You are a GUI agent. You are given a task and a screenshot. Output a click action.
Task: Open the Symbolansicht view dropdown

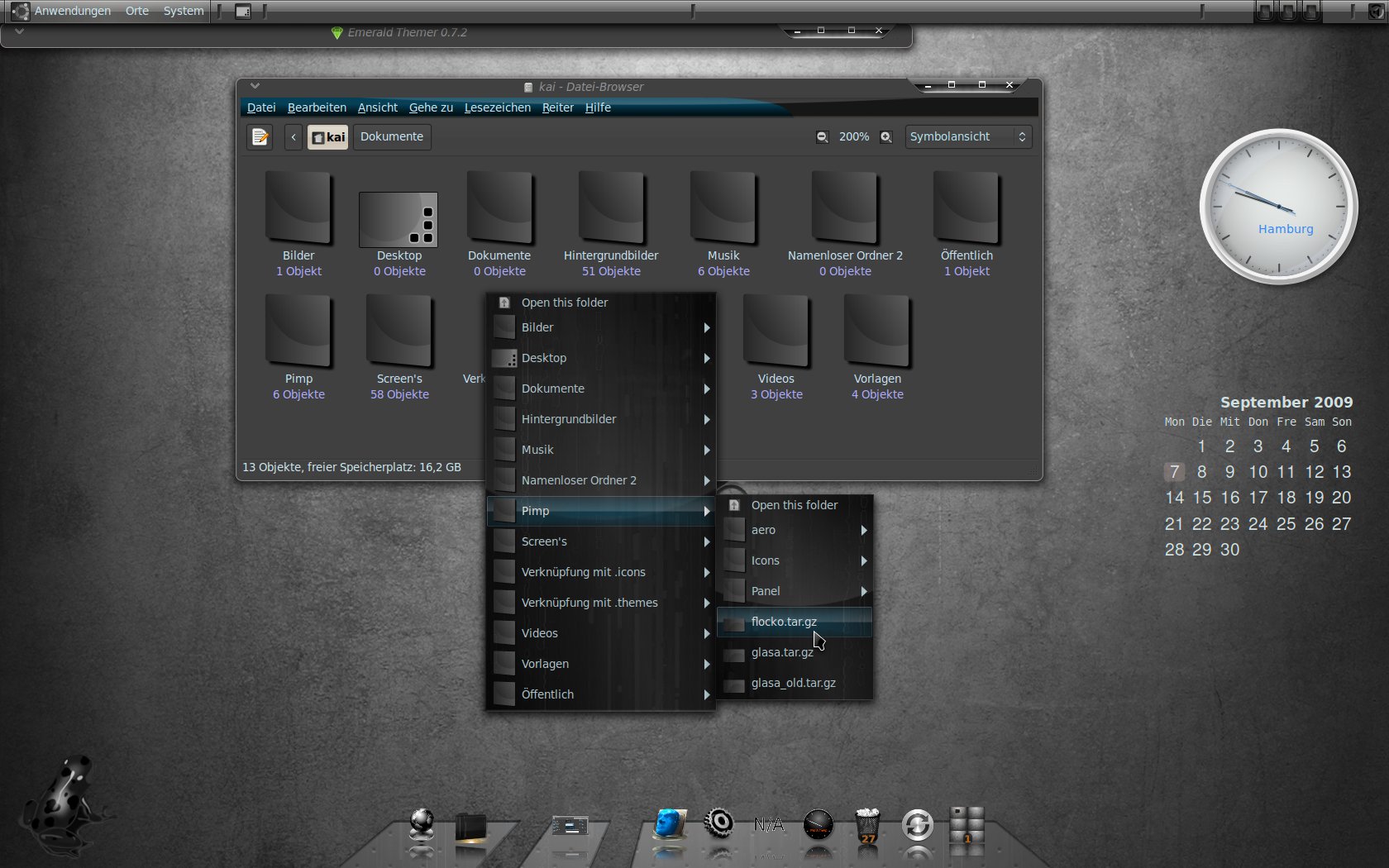968,137
